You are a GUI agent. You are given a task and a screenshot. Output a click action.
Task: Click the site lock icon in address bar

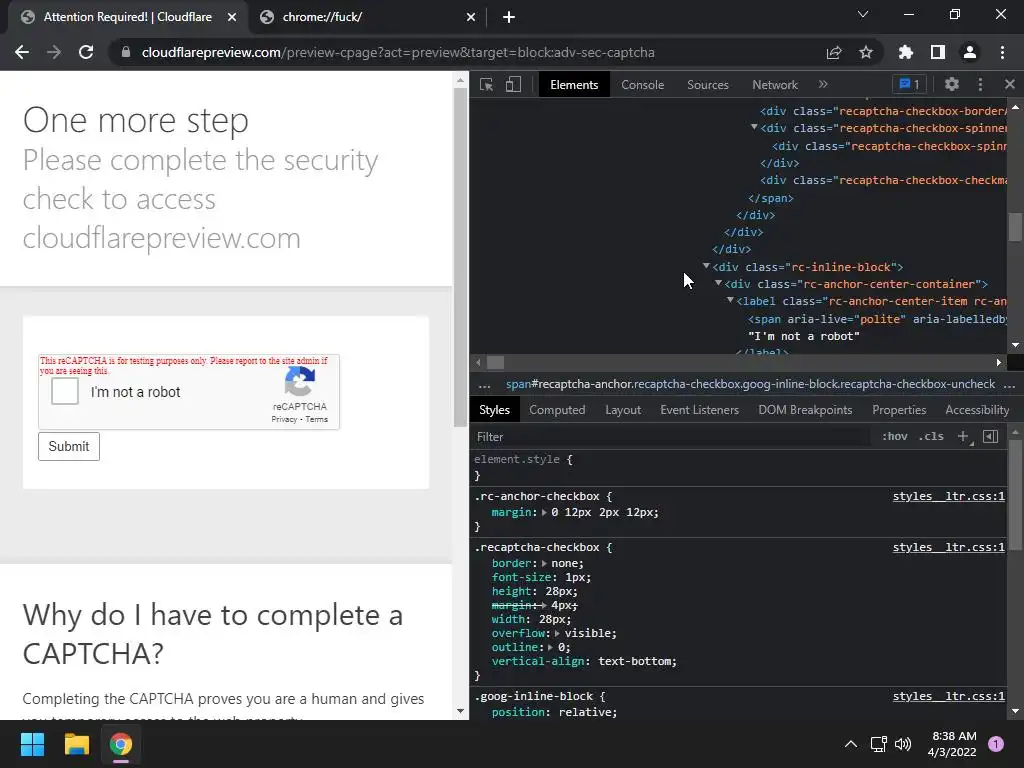(125, 52)
